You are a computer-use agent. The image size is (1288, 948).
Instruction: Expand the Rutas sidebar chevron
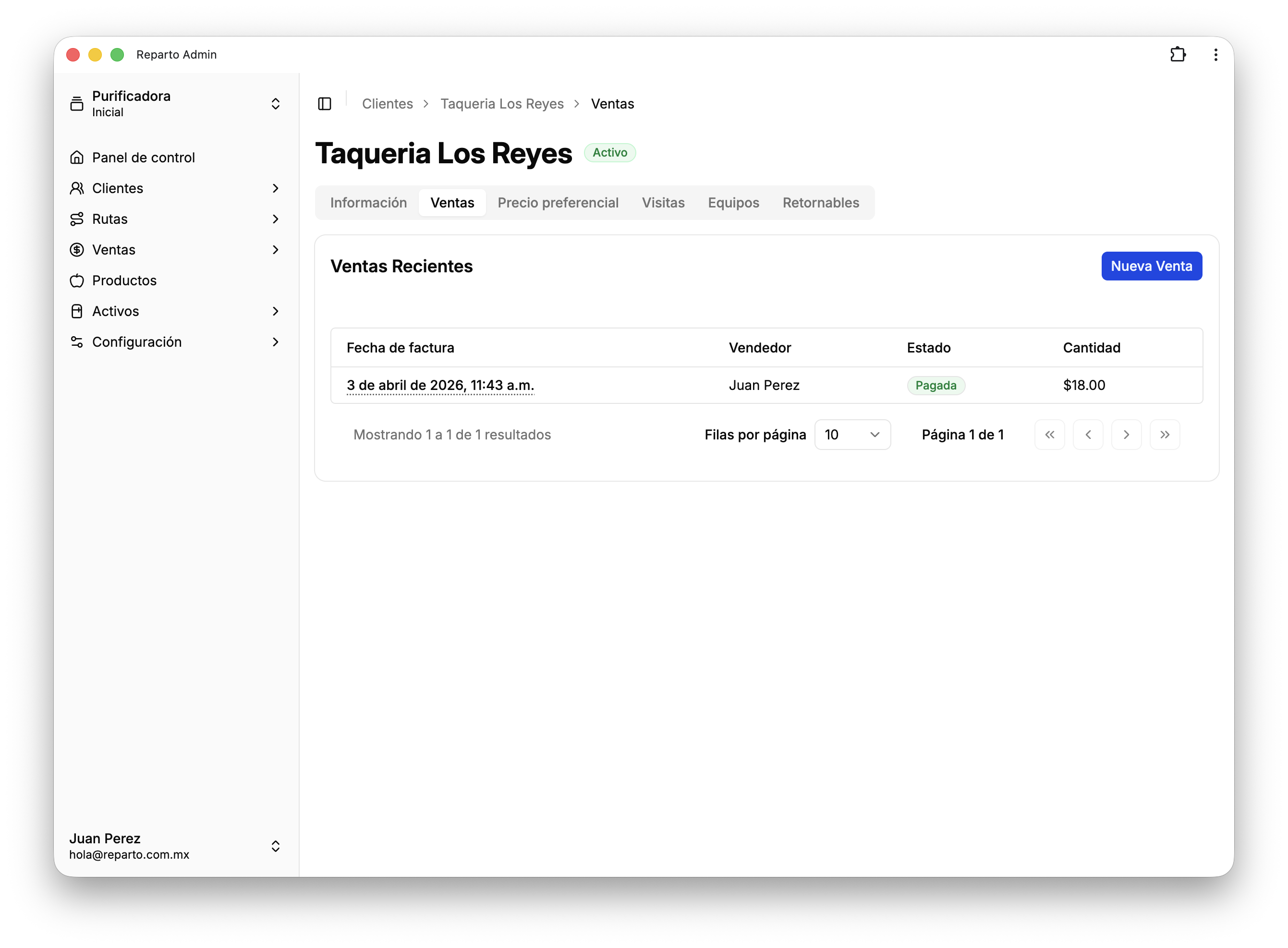coord(275,219)
